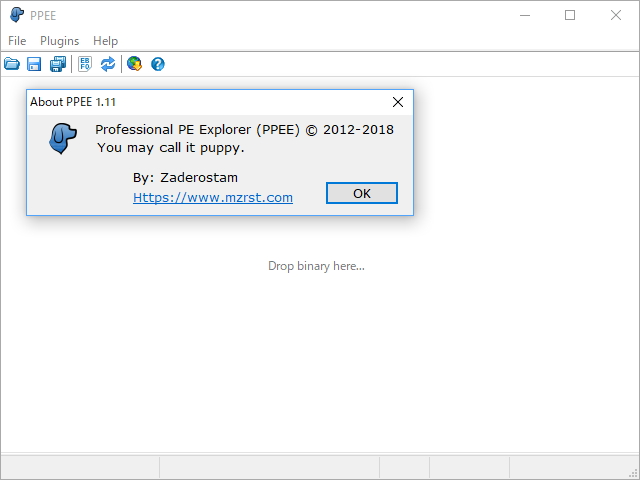Click the Save All toolbar icon
The height and width of the screenshot is (480, 640).
(x=58, y=64)
